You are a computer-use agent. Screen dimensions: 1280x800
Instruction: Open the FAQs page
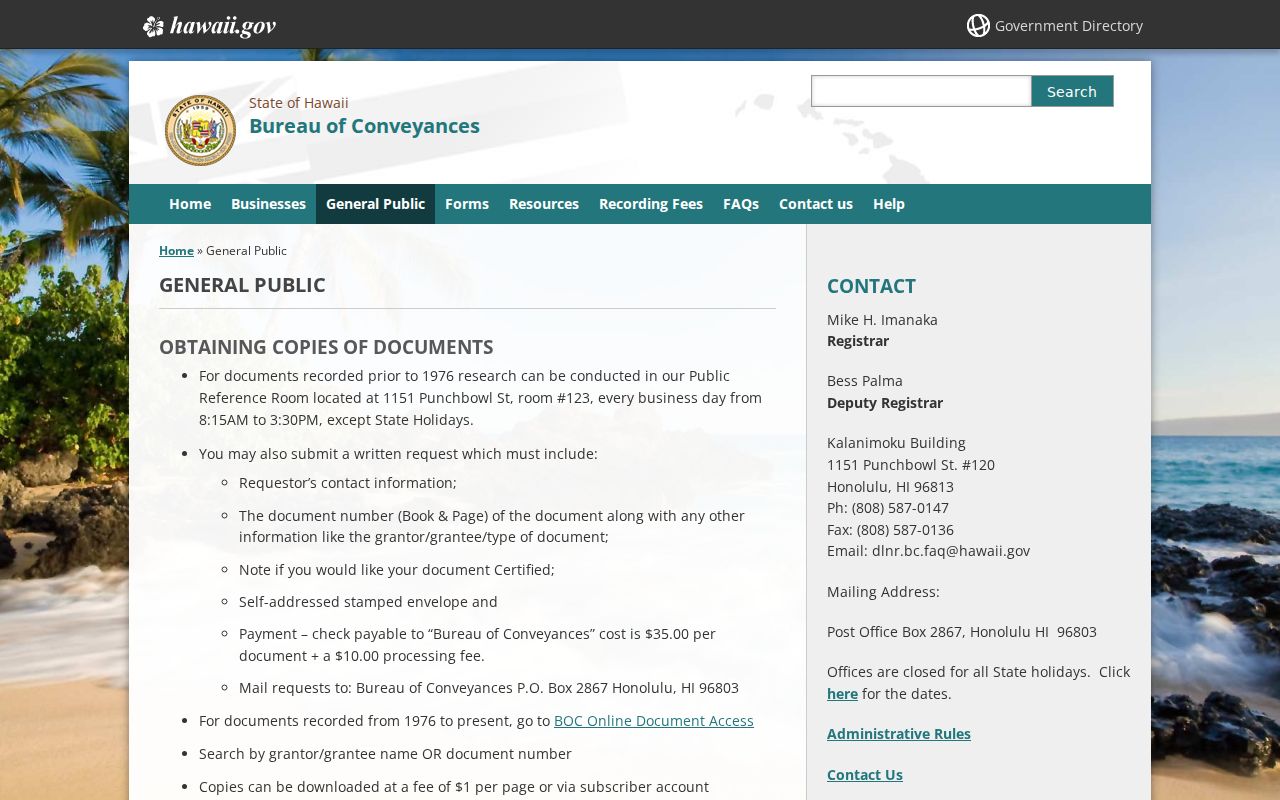click(x=741, y=204)
